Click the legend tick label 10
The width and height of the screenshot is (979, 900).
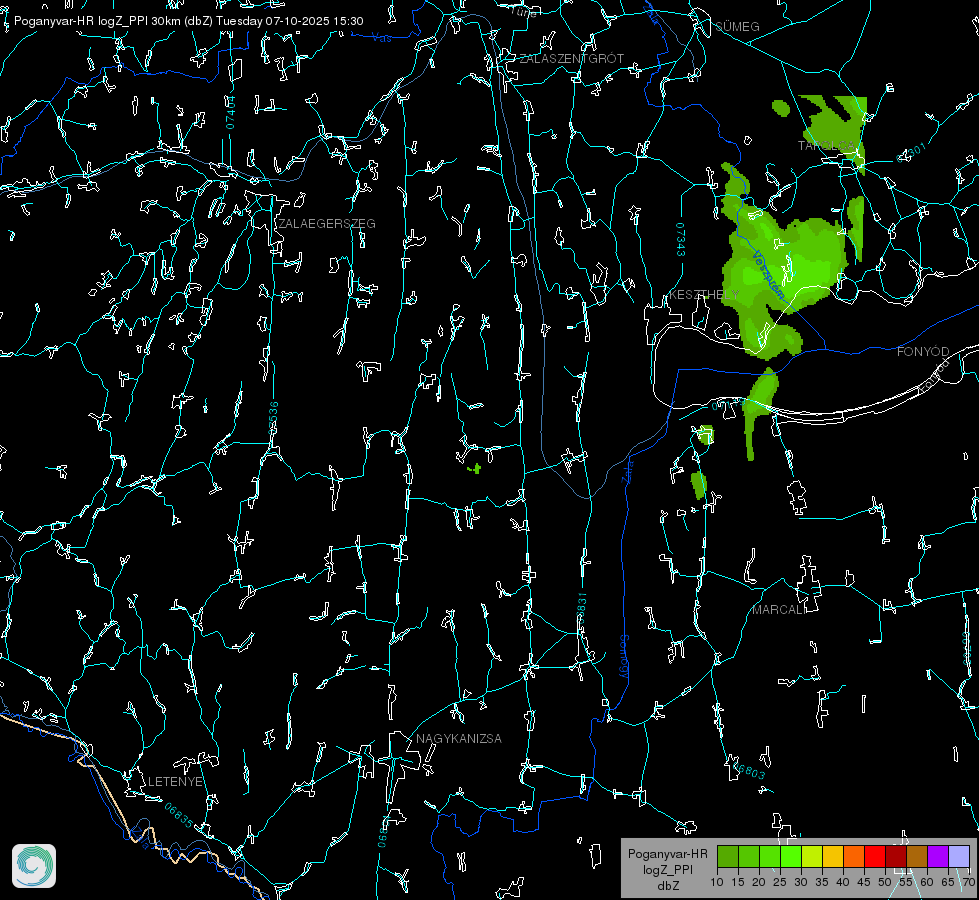pos(717,882)
